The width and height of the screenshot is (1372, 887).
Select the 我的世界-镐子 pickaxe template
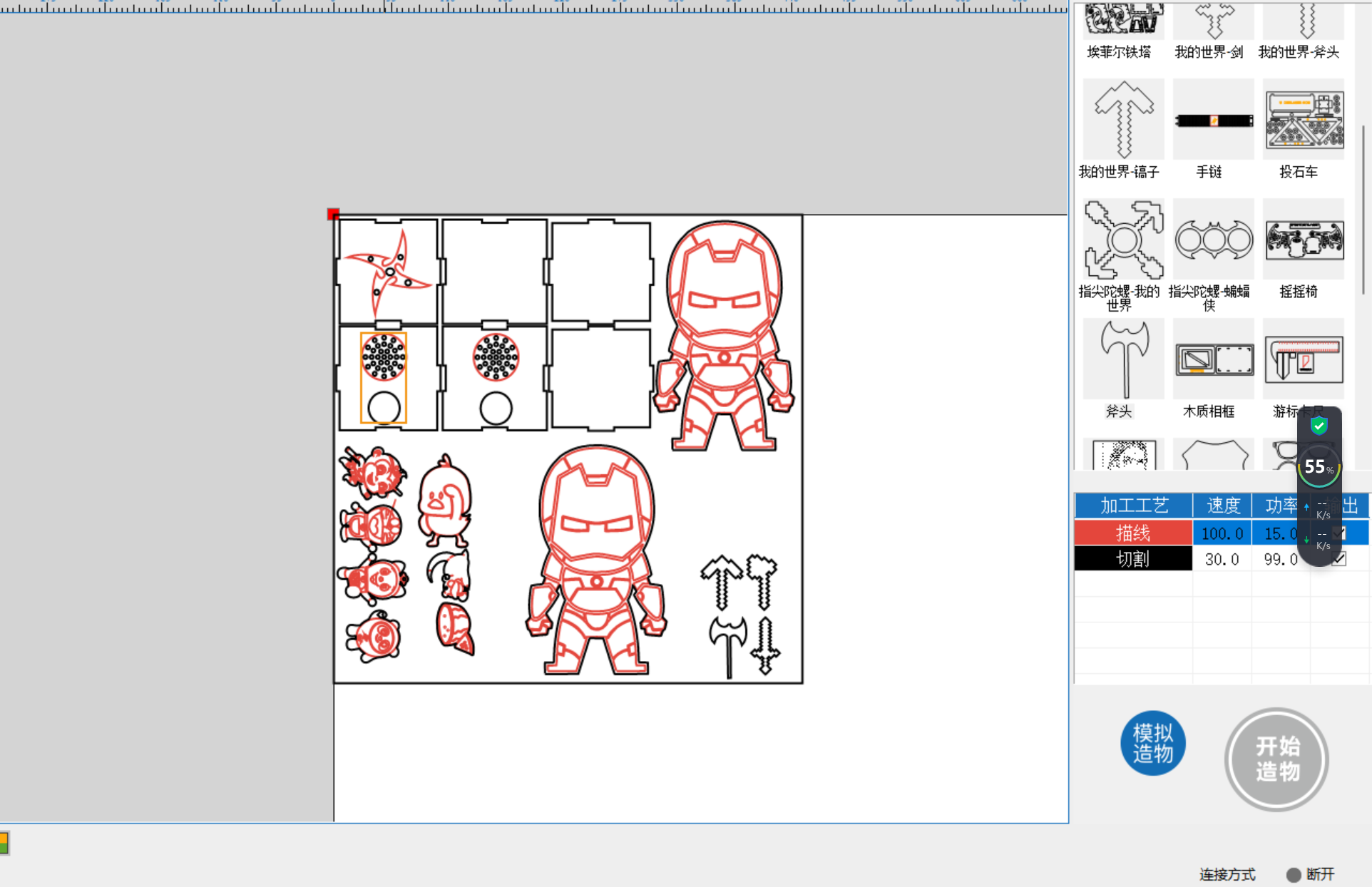tap(1123, 120)
